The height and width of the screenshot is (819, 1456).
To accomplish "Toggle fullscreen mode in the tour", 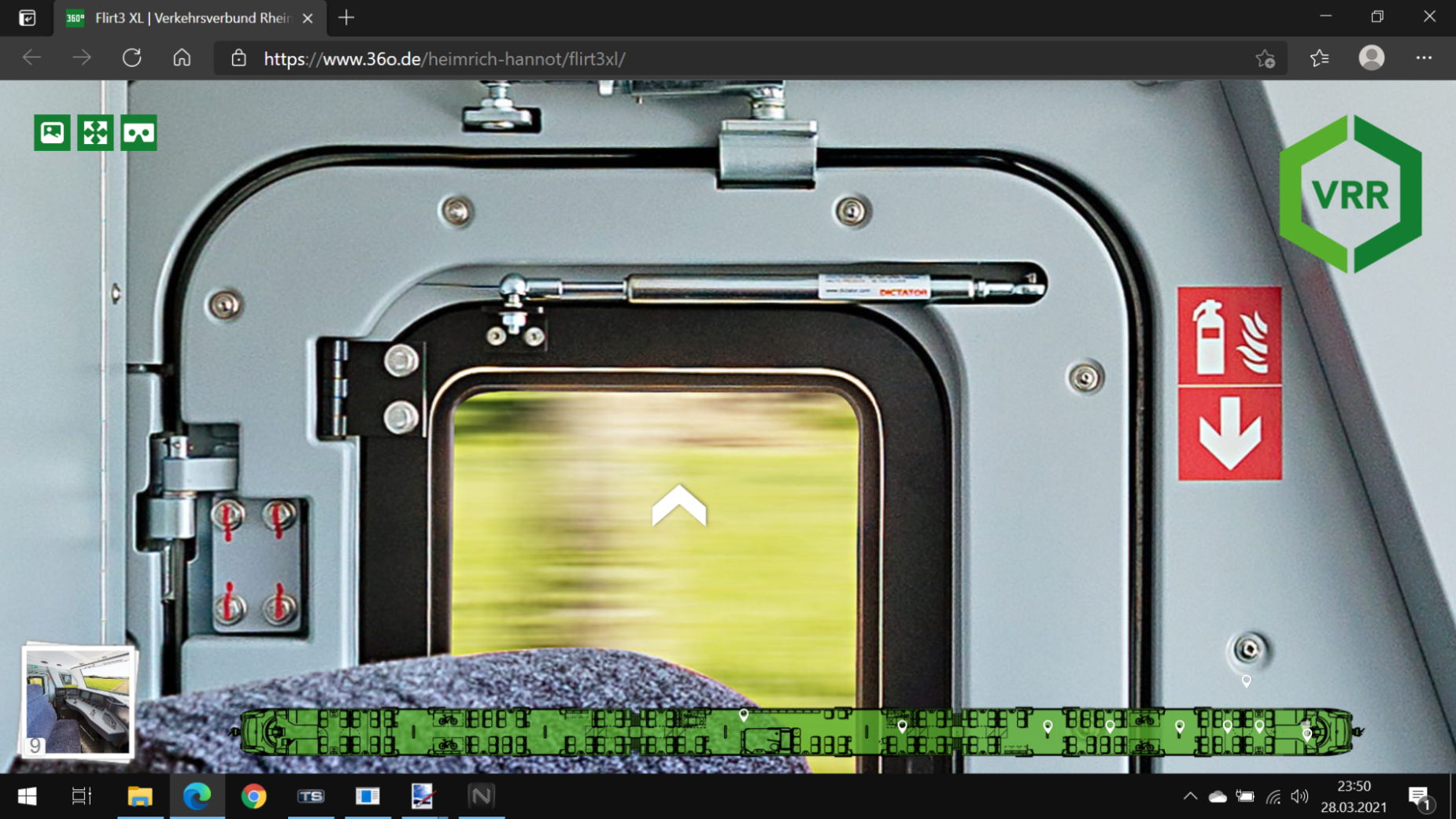I will [x=95, y=132].
